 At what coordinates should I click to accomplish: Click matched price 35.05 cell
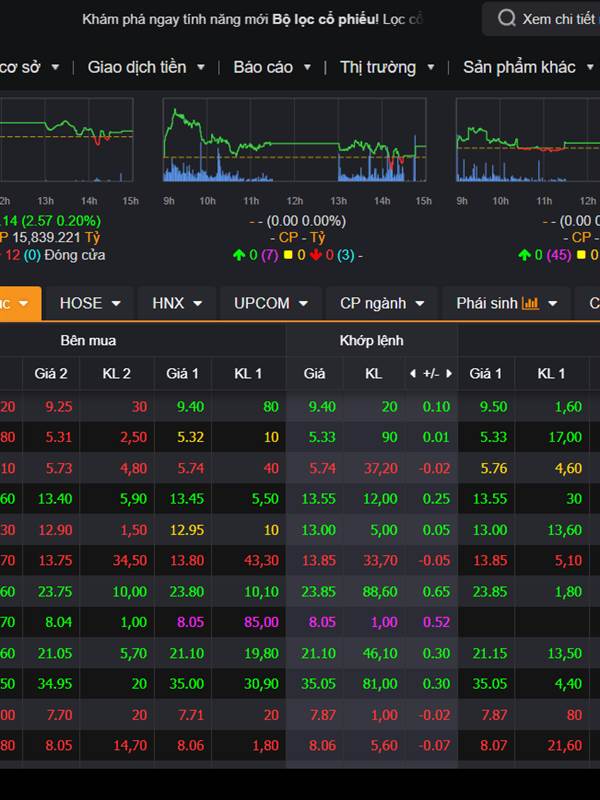(x=318, y=684)
